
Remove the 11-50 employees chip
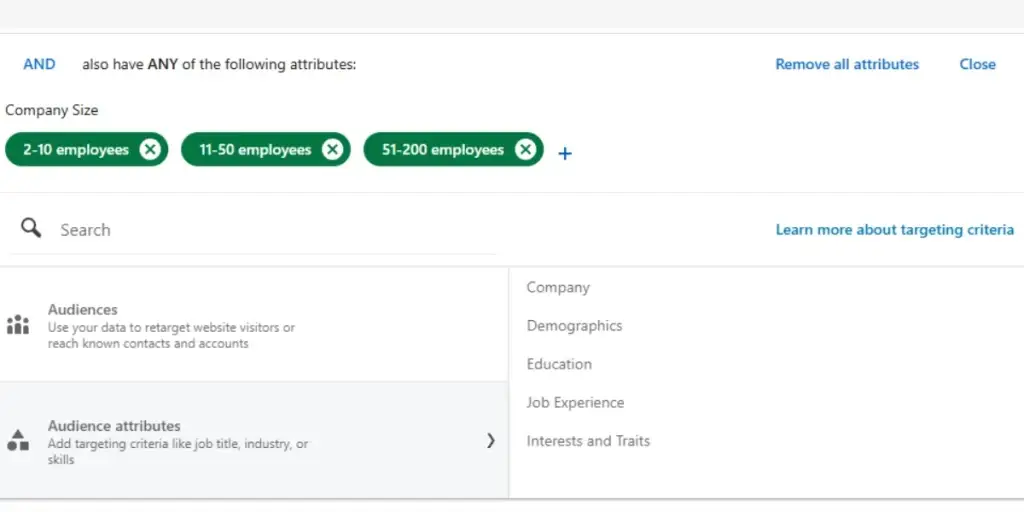coord(332,150)
